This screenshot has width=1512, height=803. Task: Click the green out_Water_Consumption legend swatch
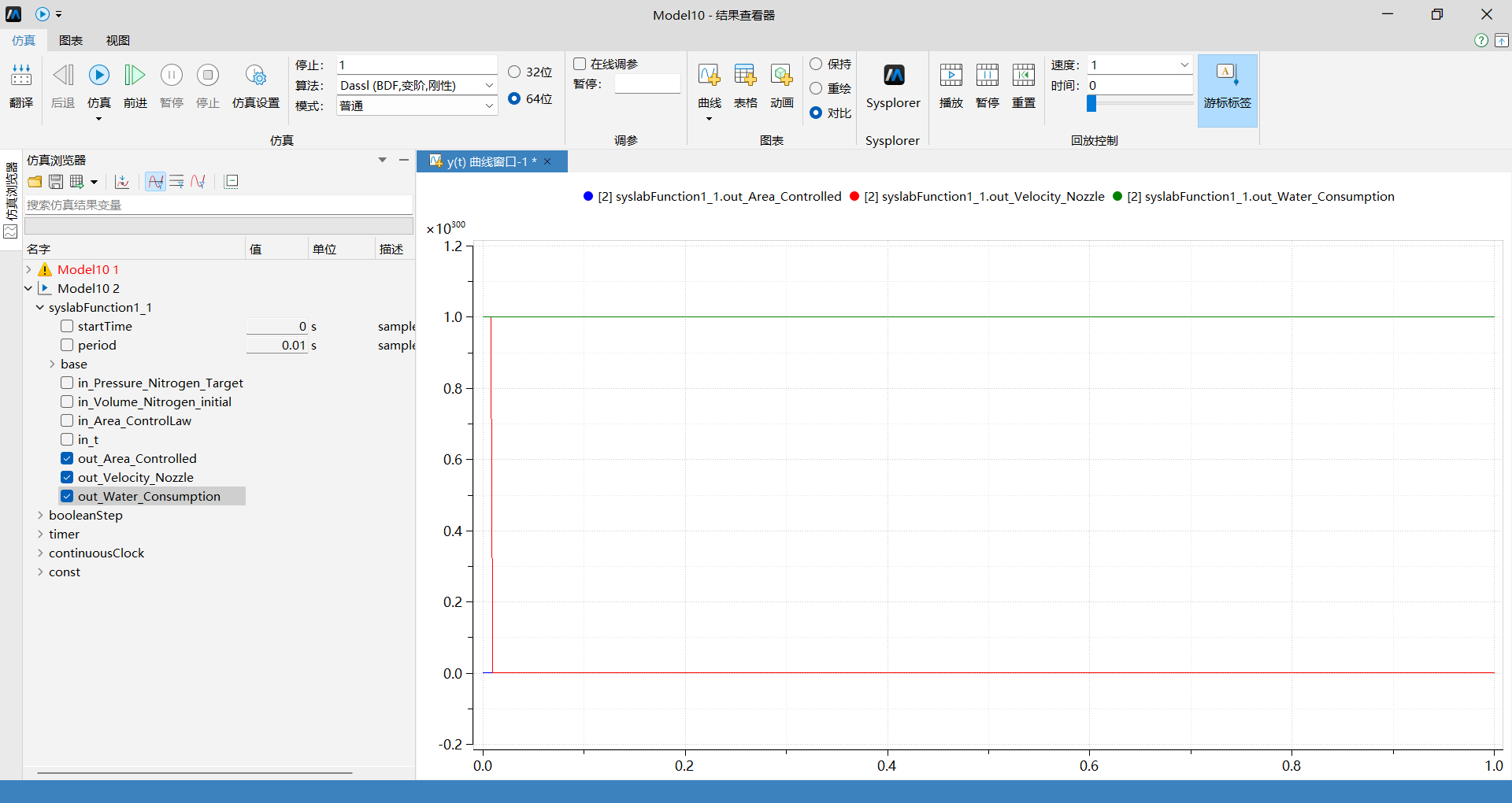pos(1117,196)
